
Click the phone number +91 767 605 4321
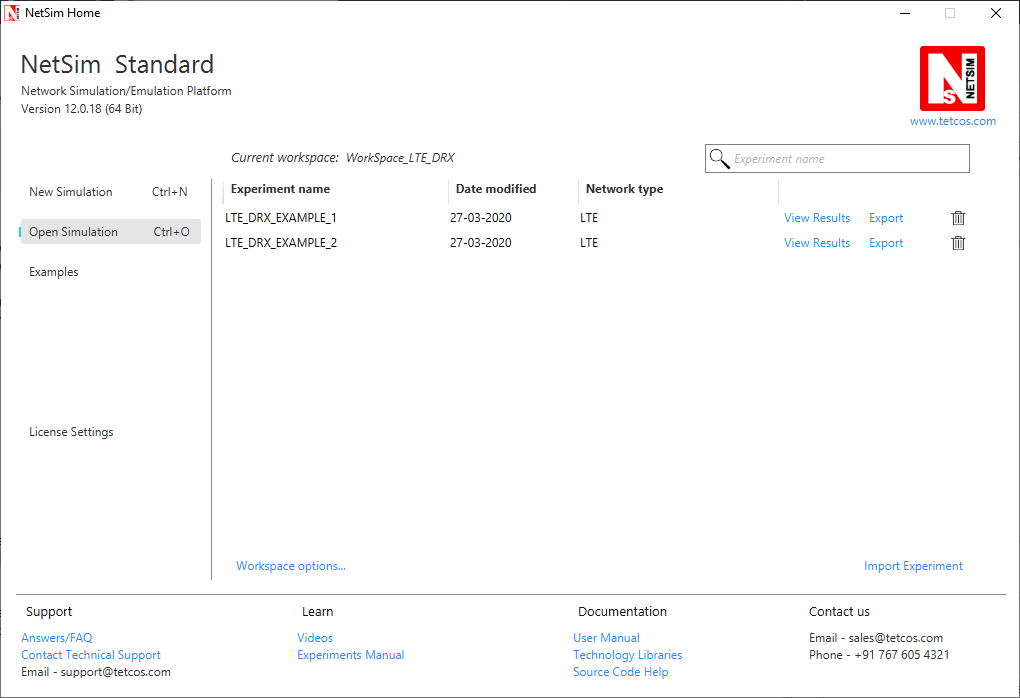[x=902, y=655]
